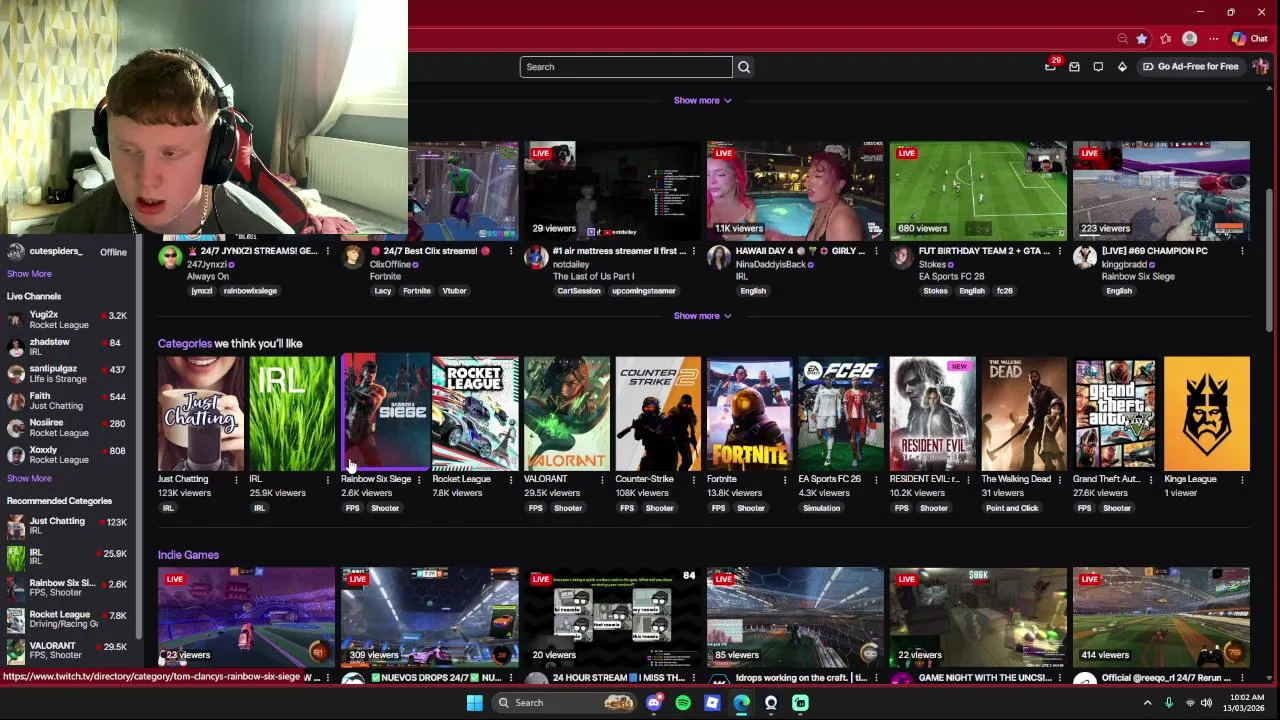Open options for NinaDaddyisBack stream card
The height and width of the screenshot is (720, 1280).
tap(876, 251)
